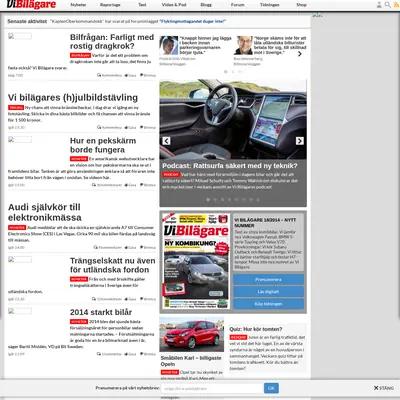The height and width of the screenshot is (400, 400).
Task: Open the Shop menu
Action: coord(301,5)
